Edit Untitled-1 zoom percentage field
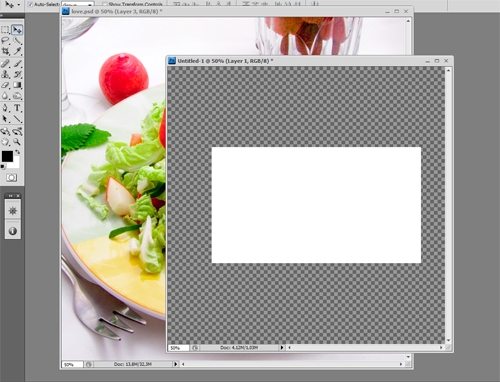The height and width of the screenshot is (382, 500). pos(178,348)
